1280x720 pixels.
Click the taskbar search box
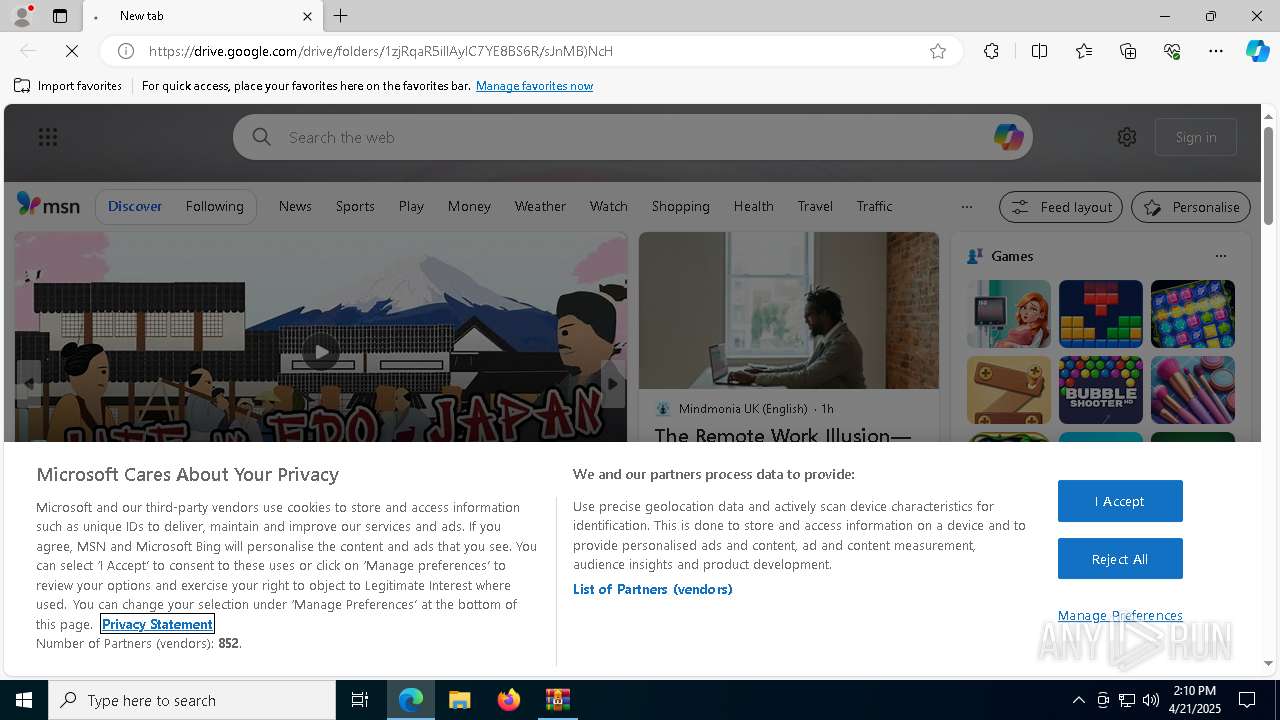[192, 700]
